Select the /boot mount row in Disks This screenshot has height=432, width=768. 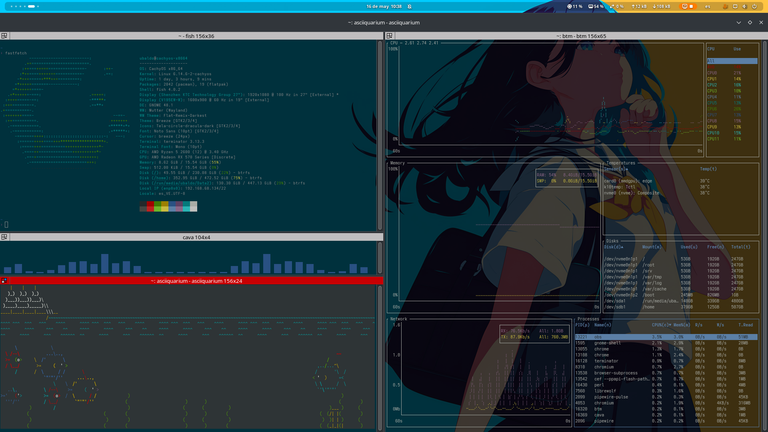pyautogui.click(x=681, y=295)
